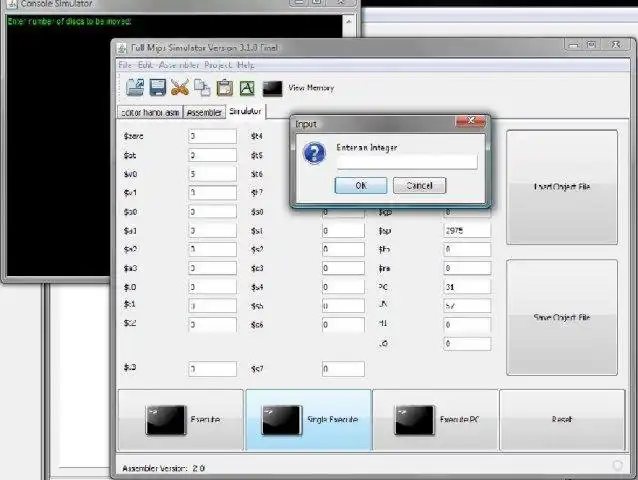
Task: Select the Simulator tab
Action: [245, 111]
